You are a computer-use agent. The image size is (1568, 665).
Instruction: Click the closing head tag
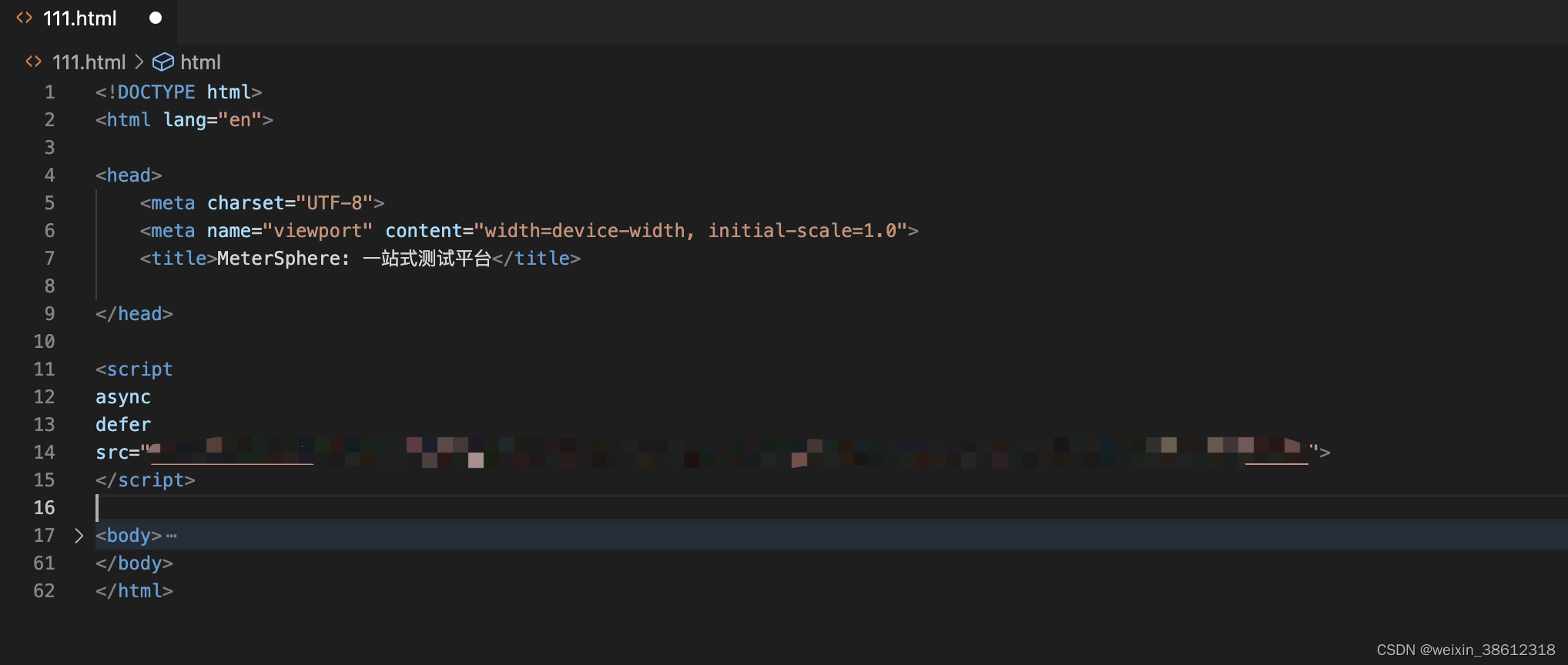click(134, 314)
